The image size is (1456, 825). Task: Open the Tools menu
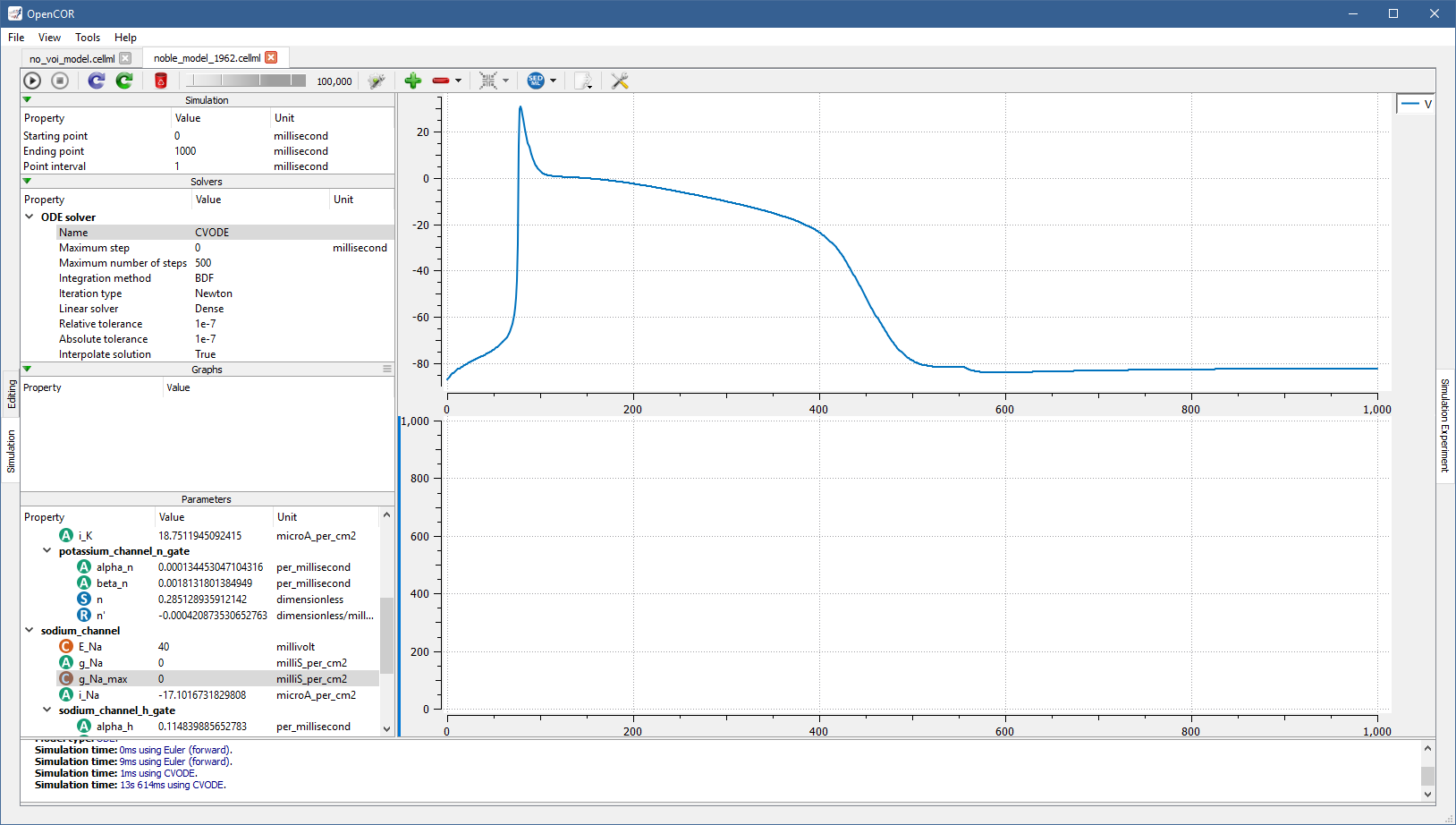[88, 38]
